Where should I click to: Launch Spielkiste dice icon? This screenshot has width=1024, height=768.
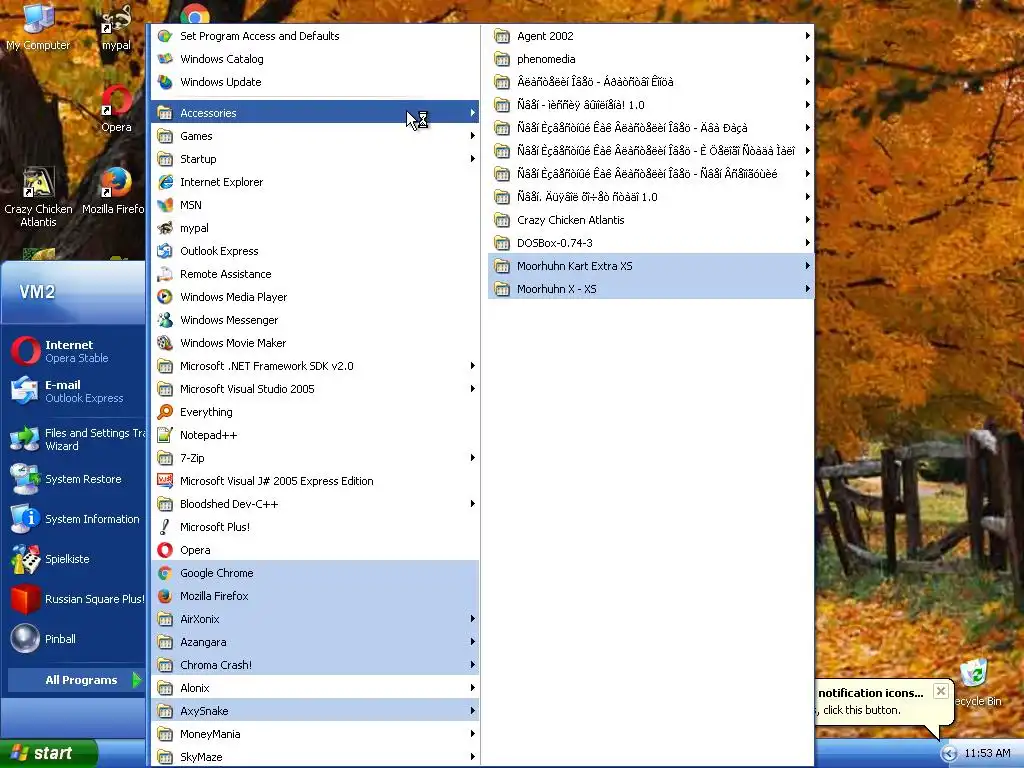(25, 559)
